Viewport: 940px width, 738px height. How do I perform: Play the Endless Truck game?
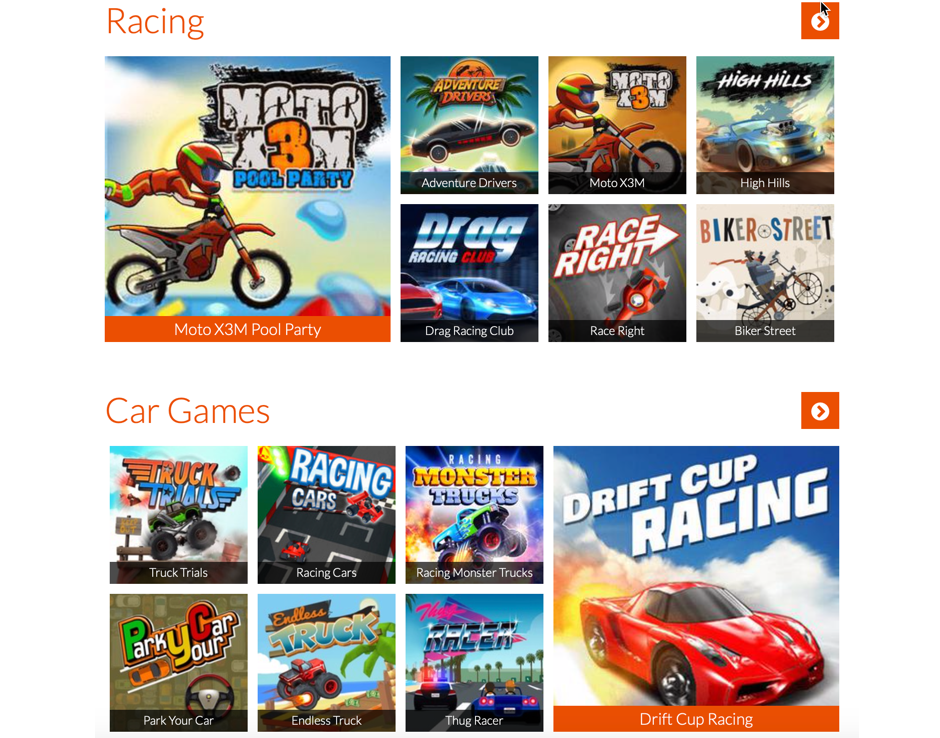327,662
